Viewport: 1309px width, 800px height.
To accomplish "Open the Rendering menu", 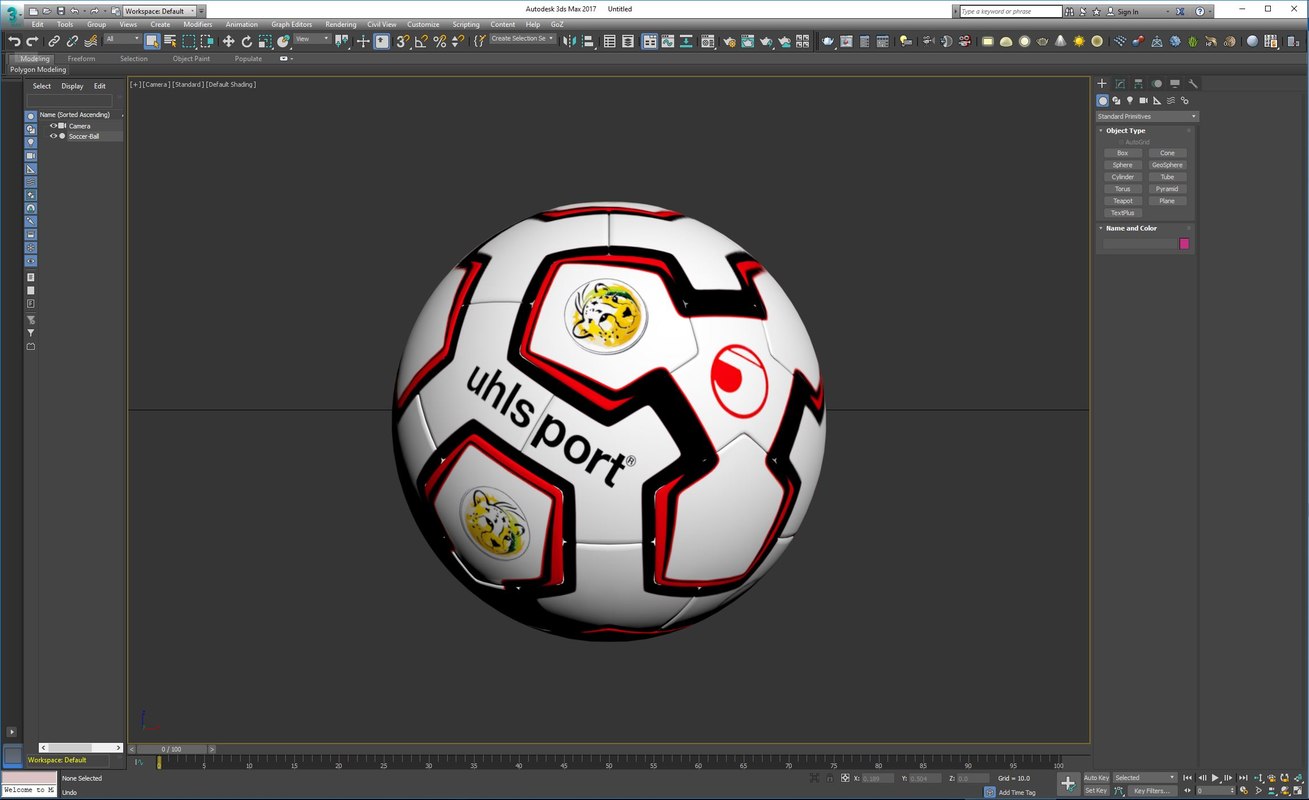I will 340,24.
